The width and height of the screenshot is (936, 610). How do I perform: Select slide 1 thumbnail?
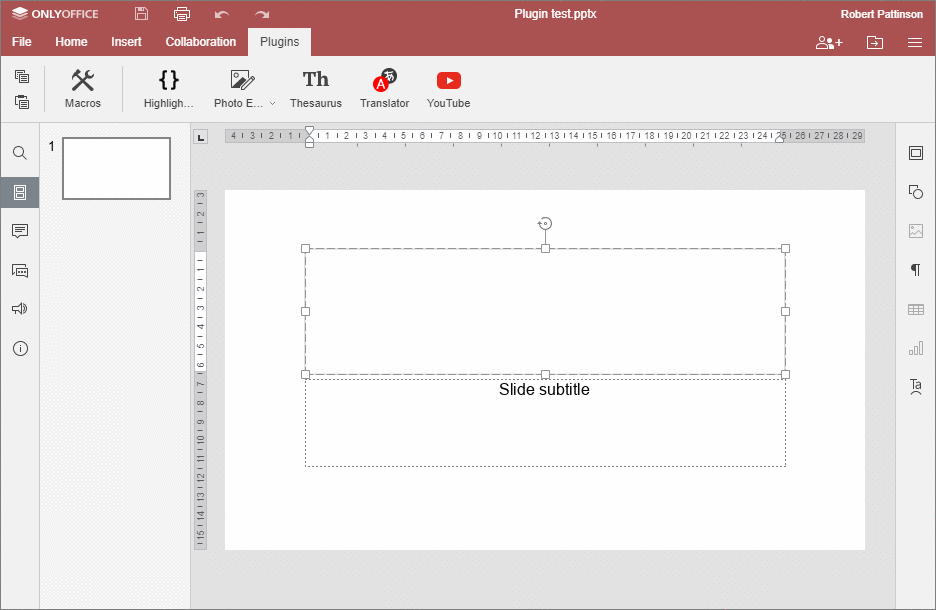tap(116, 168)
